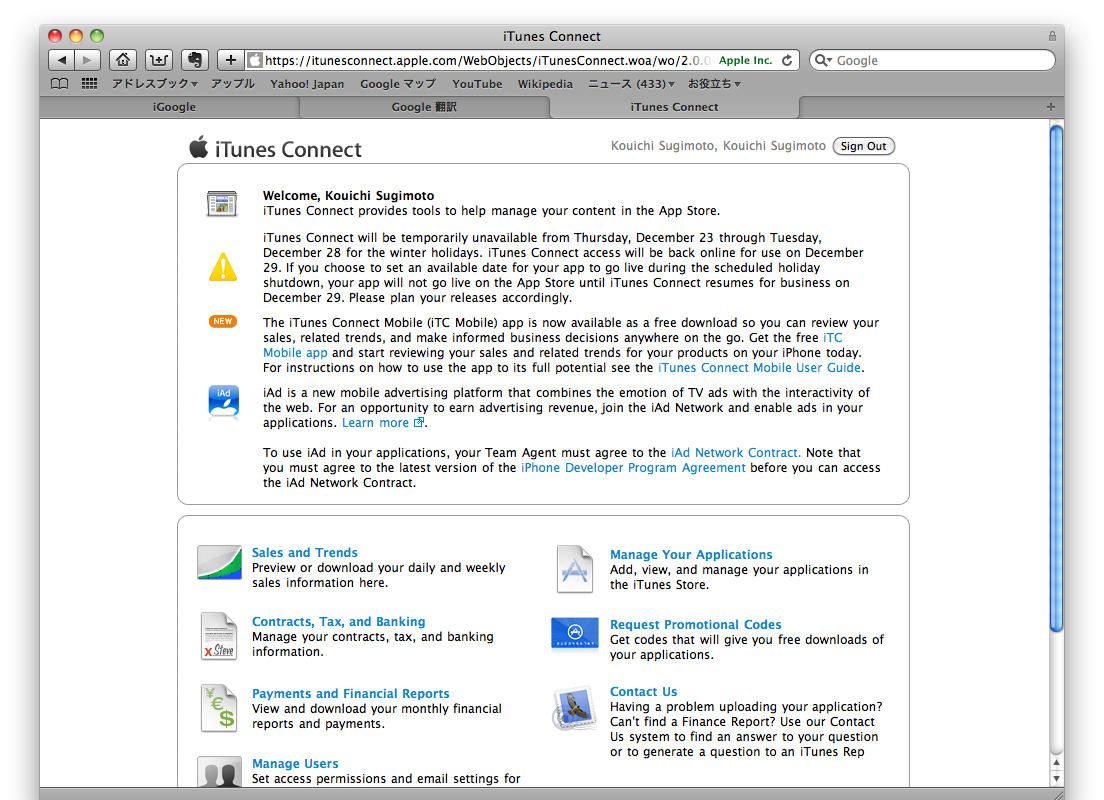Click the Sales and Trends chart icon
The height and width of the screenshot is (800, 1104).
coord(219,563)
